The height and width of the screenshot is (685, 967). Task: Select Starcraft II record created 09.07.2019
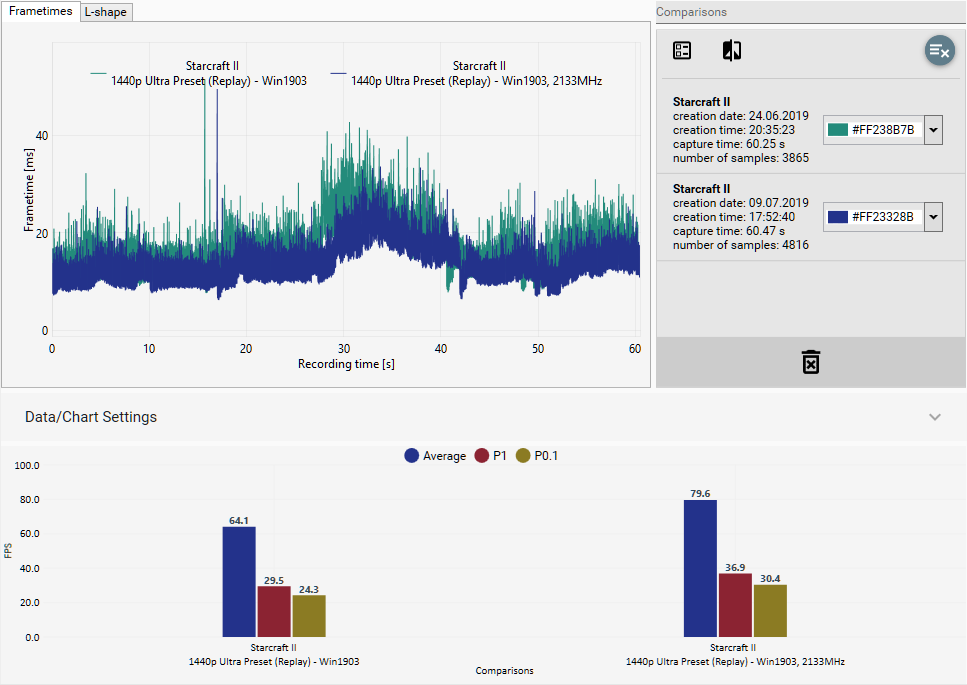click(x=810, y=217)
